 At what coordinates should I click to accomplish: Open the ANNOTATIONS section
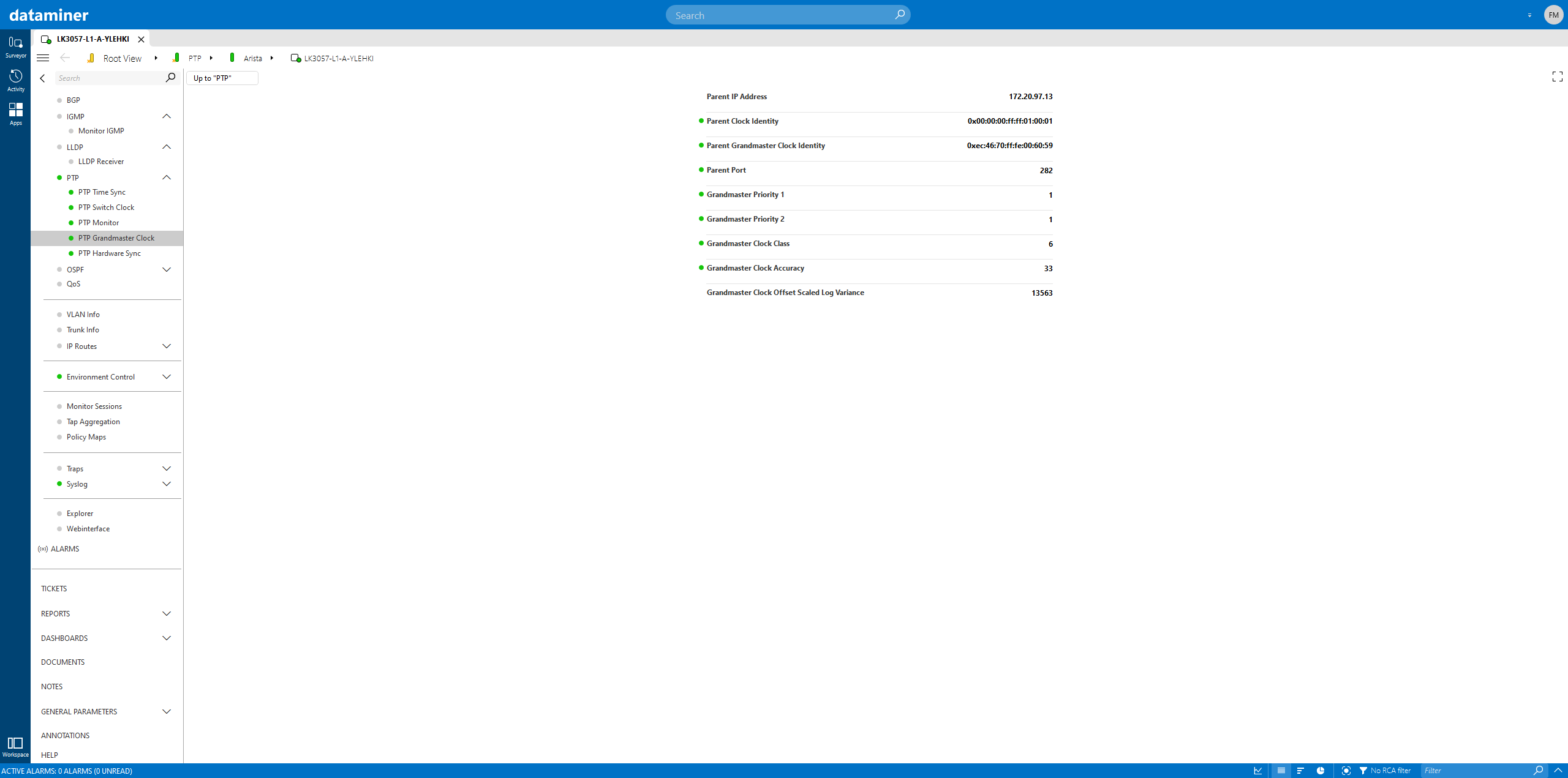[65, 736]
